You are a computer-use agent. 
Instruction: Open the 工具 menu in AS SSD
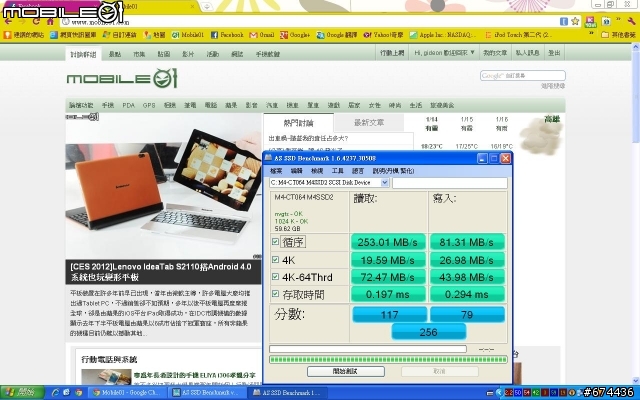point(338,171)
